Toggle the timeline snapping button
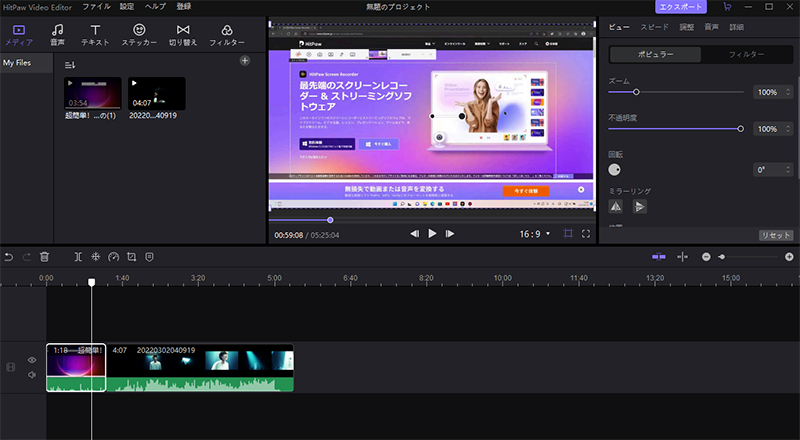Image resolution: width=800 pixels, height=440 pixels. point(658,257)
